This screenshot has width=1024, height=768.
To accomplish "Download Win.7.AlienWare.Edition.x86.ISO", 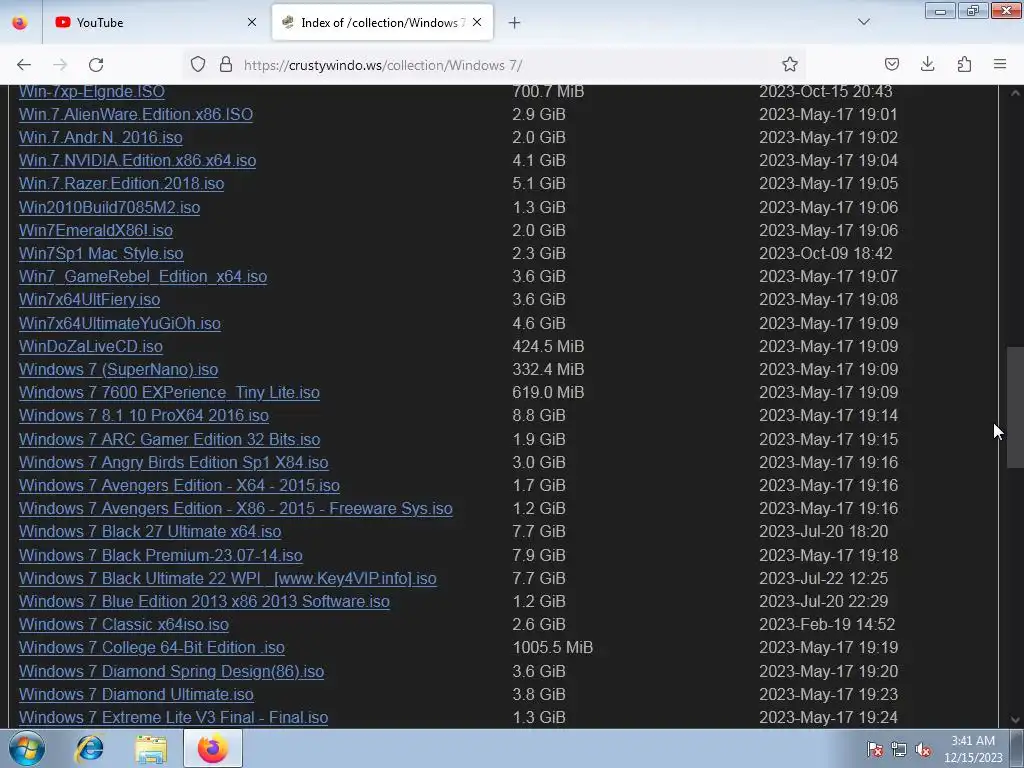I will pos(136,114).
